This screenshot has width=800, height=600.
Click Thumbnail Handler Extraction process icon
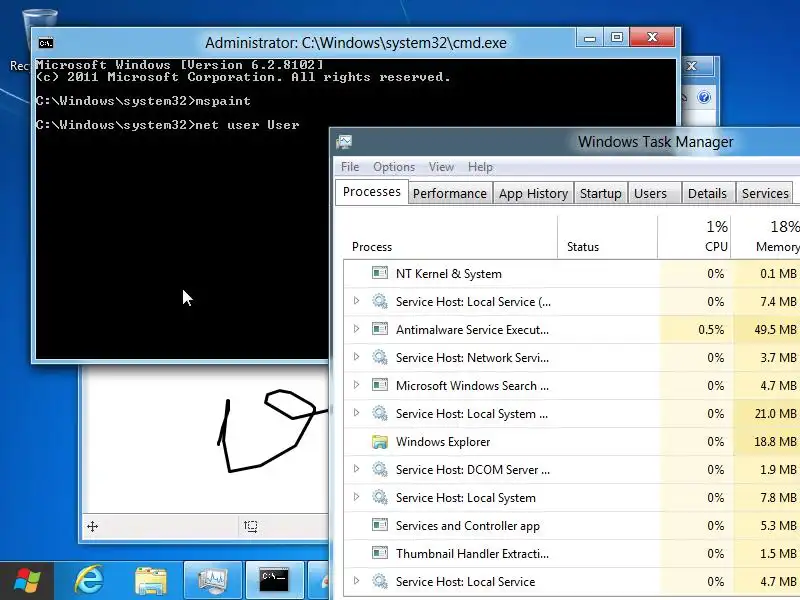click(x=380, y=553)
